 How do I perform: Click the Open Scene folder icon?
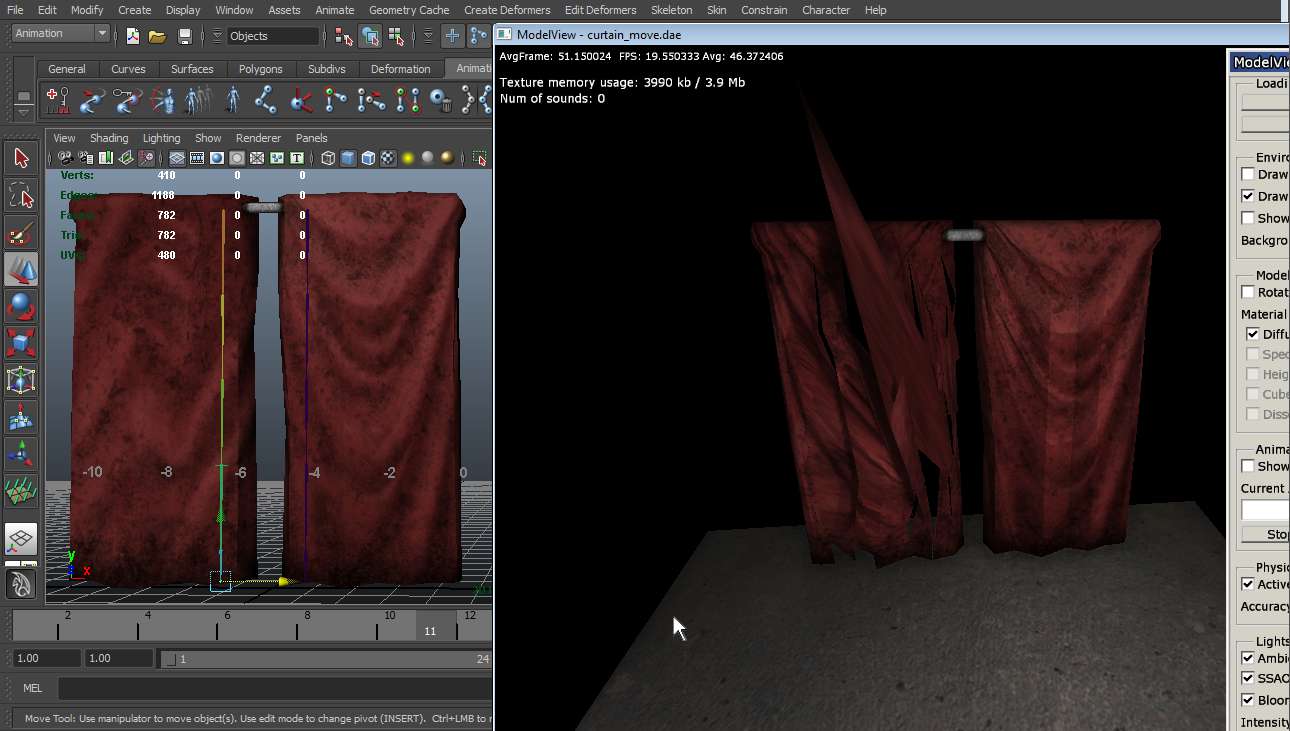pos(157,36)
